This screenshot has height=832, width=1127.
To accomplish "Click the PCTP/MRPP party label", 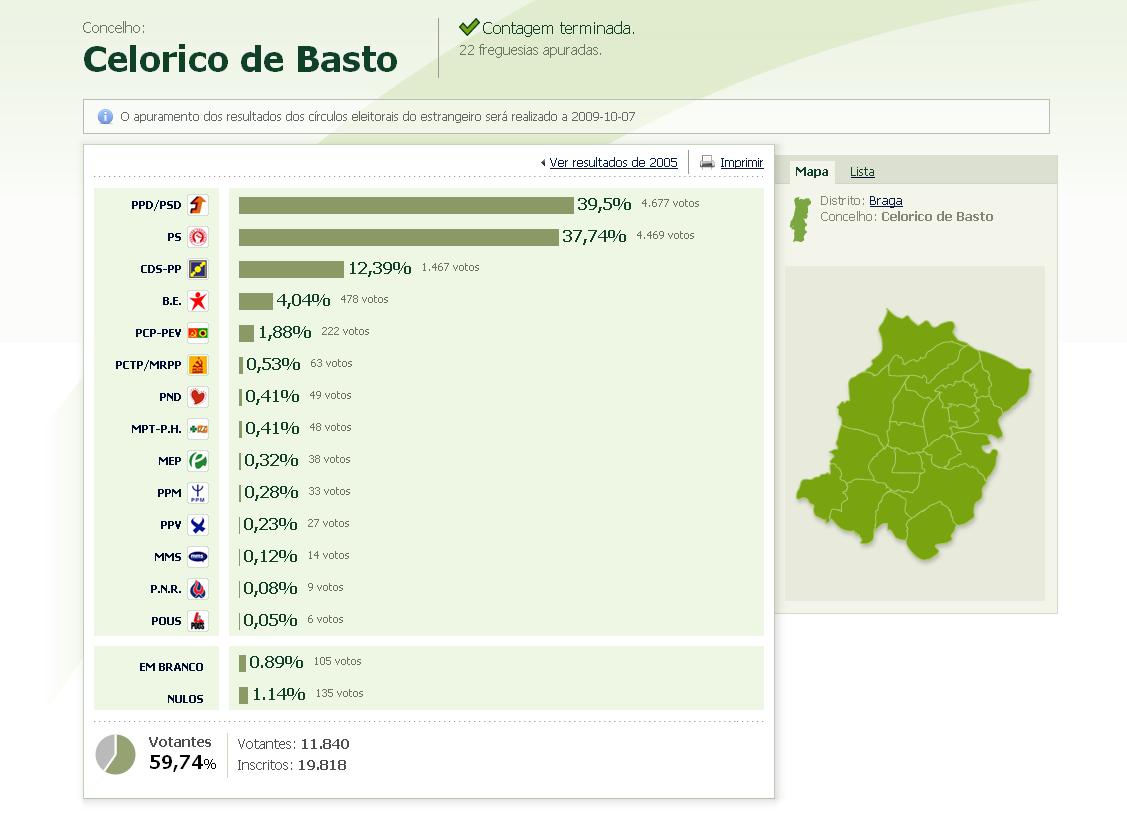I will (x=148, y=365).
